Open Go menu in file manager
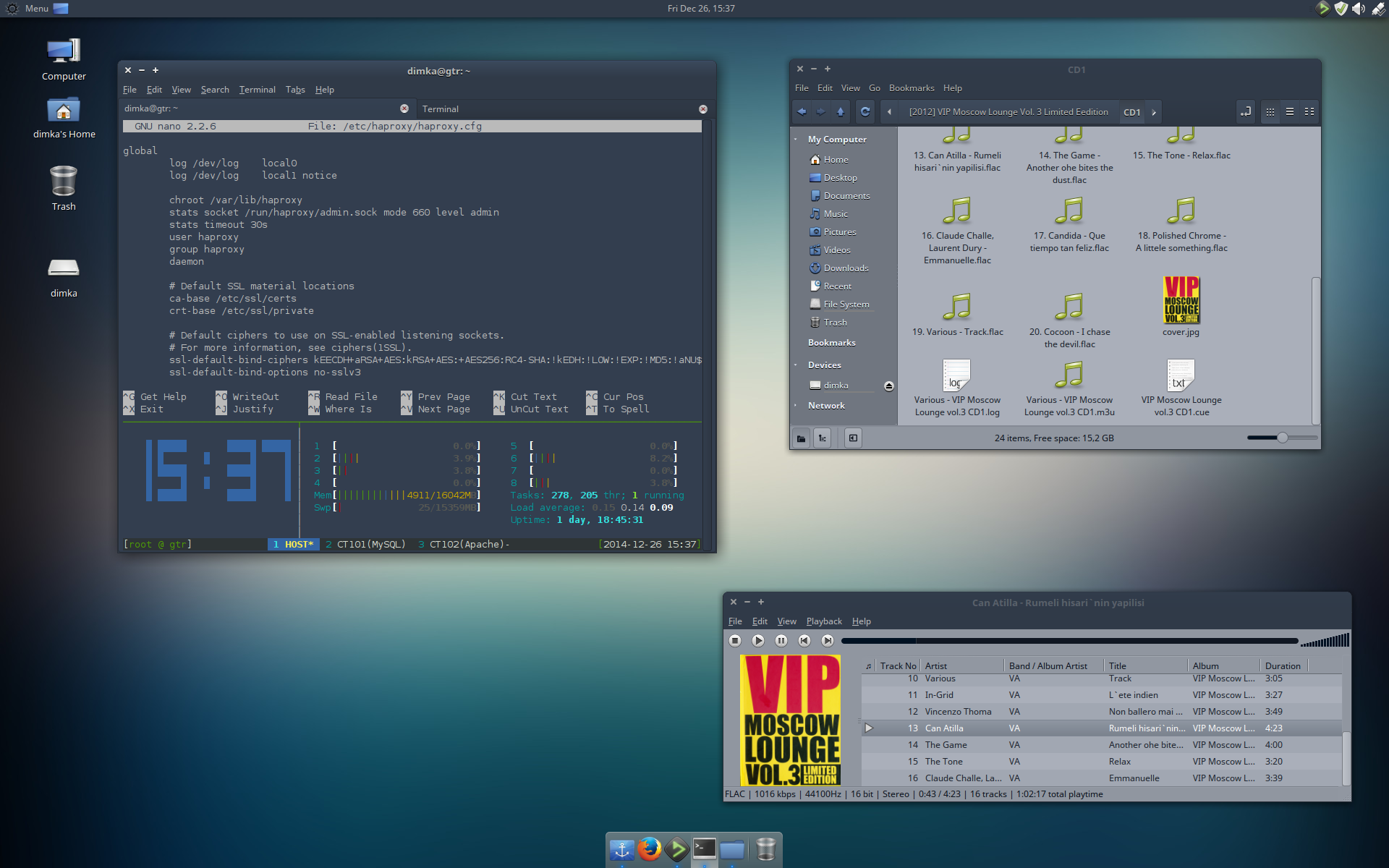Screen dimensions: 1389x868 (x=874, y=88)
